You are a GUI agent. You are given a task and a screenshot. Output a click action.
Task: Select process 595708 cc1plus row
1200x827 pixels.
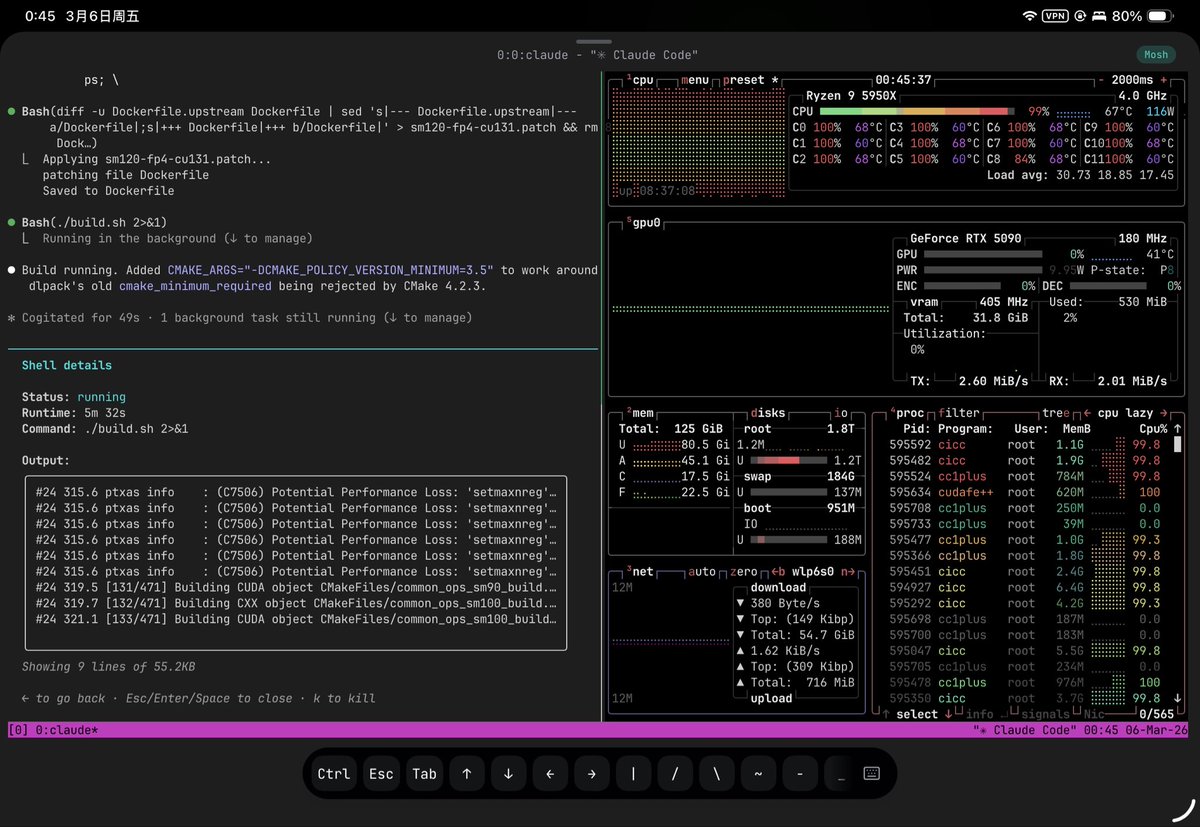coord(1024,508)
